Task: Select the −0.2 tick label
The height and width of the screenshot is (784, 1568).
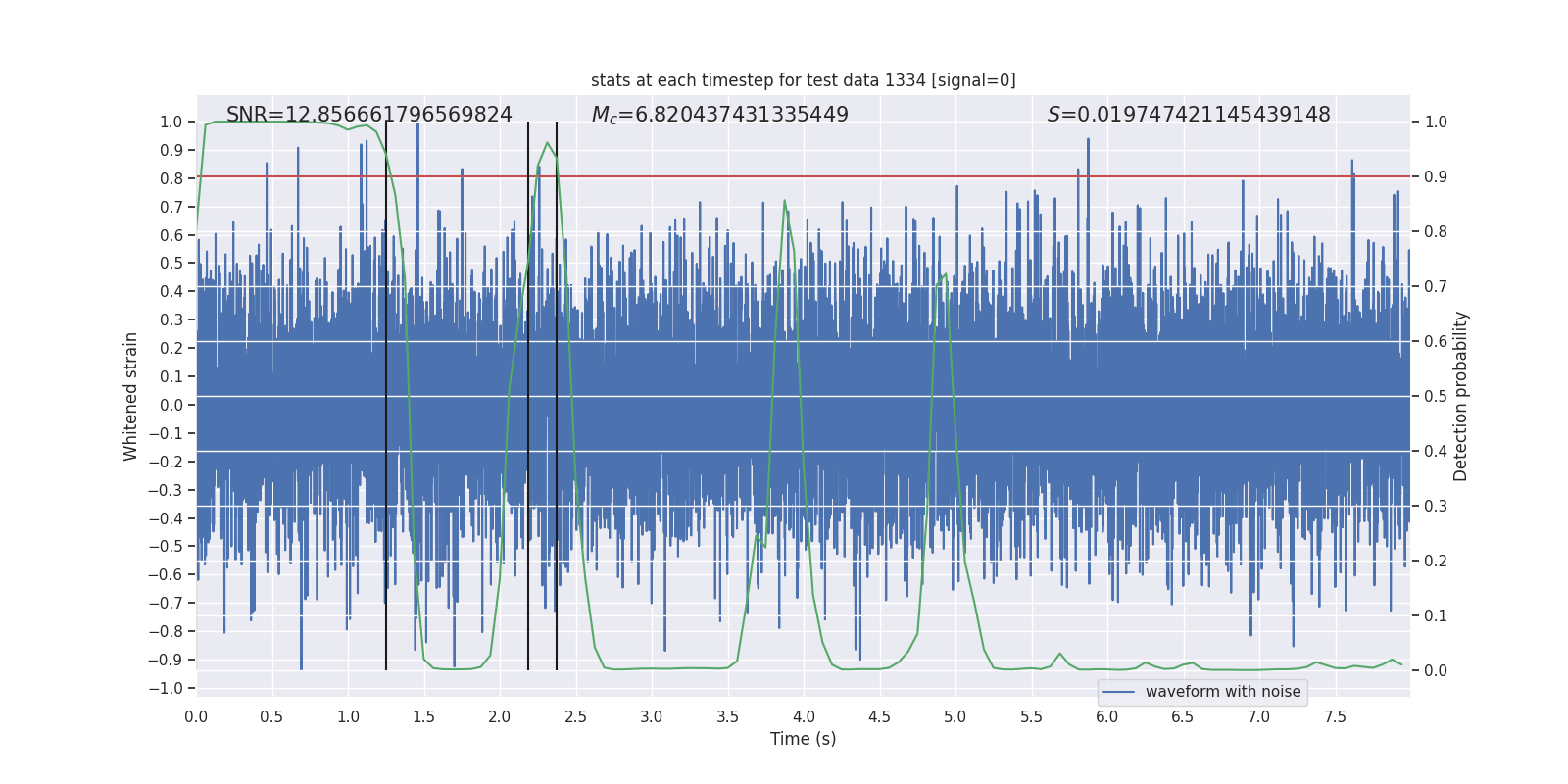Action: 166,462
